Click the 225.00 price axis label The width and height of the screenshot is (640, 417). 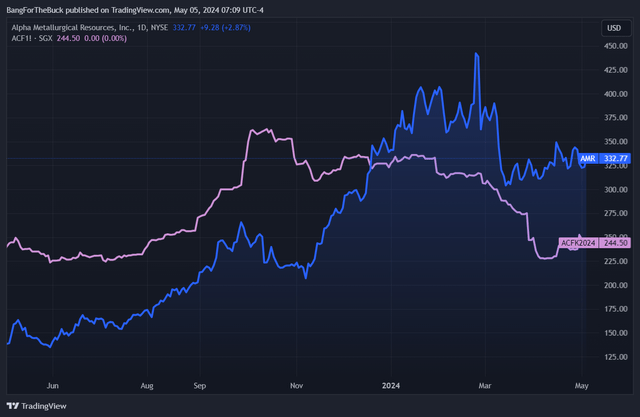[x=616, y=261]
